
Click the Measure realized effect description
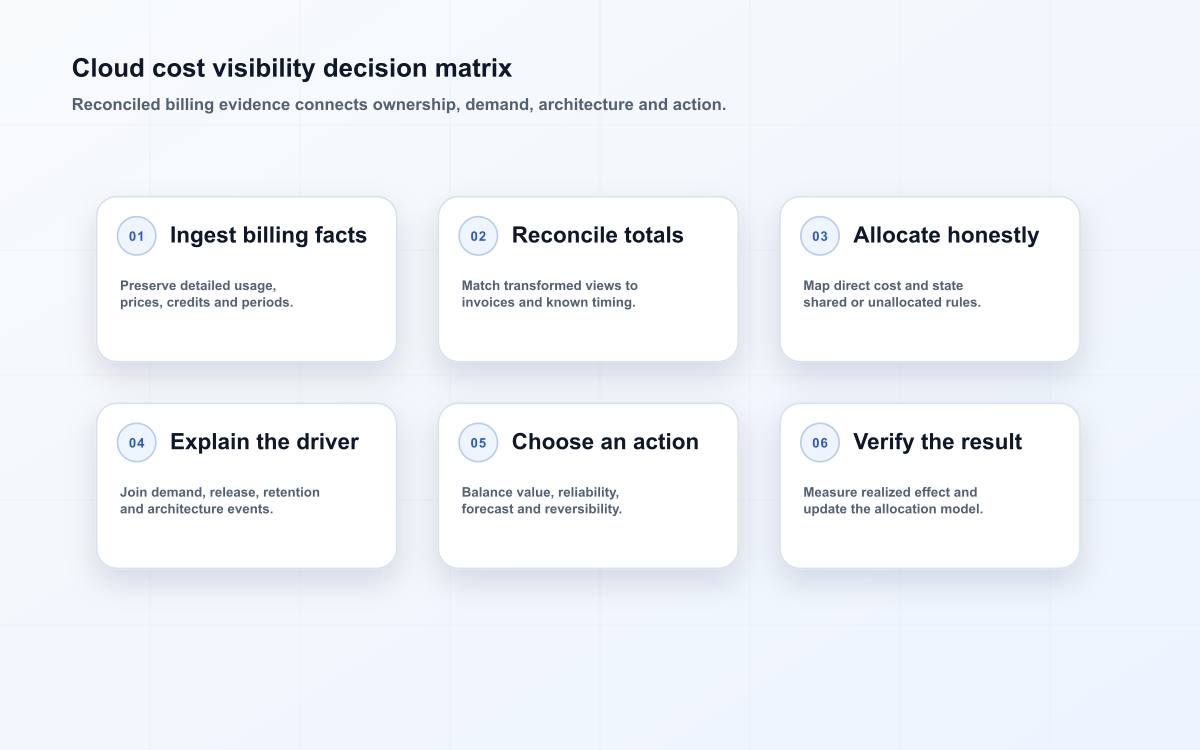893,500
